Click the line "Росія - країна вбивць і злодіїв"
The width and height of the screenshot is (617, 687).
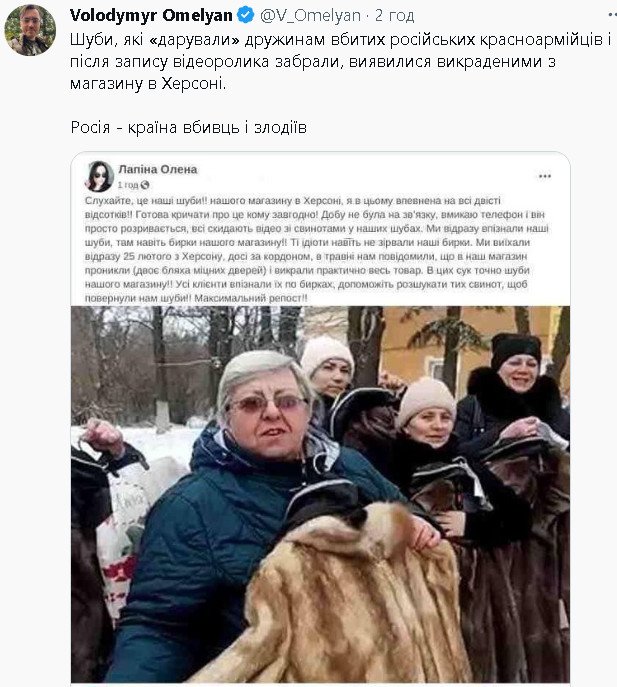188,127
